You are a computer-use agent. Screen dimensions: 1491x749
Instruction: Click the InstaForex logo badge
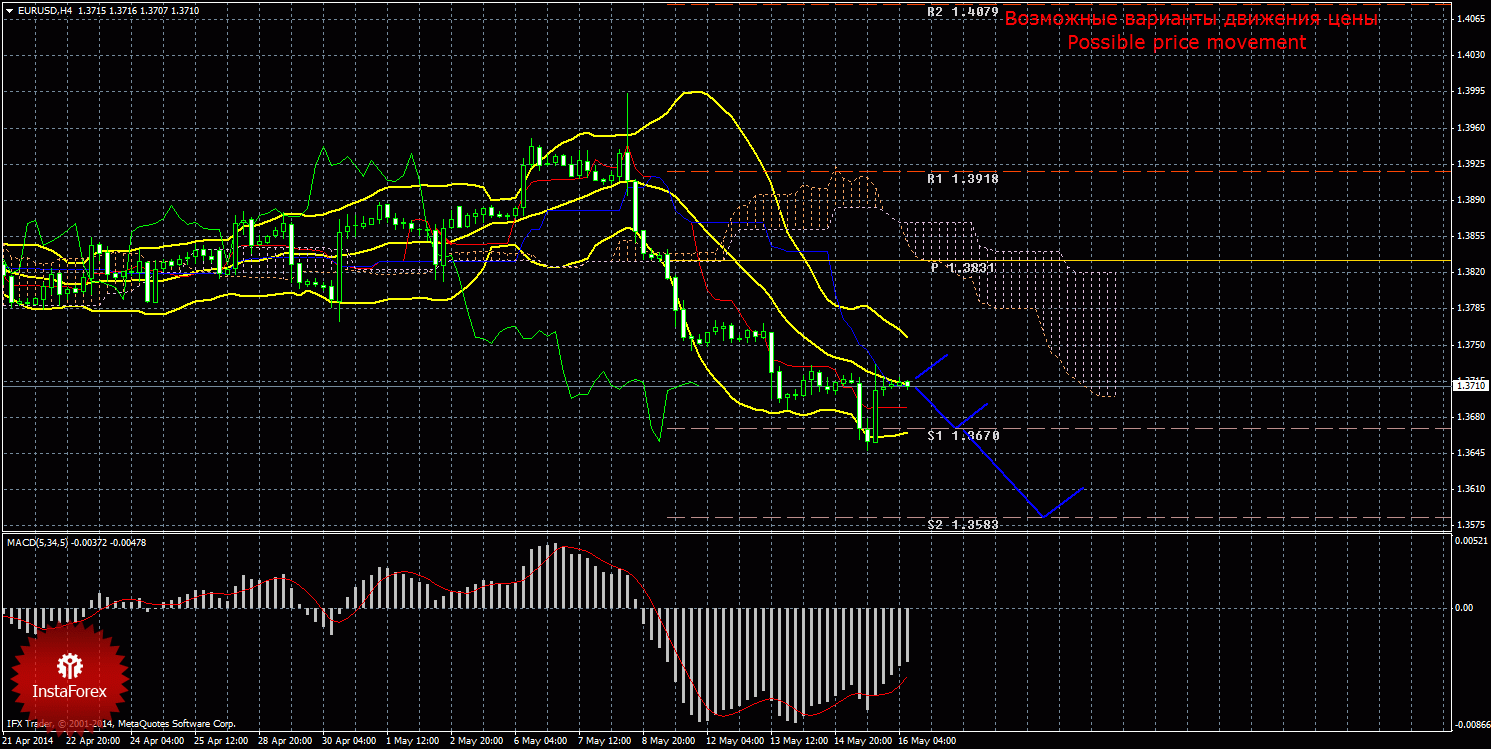69,675
